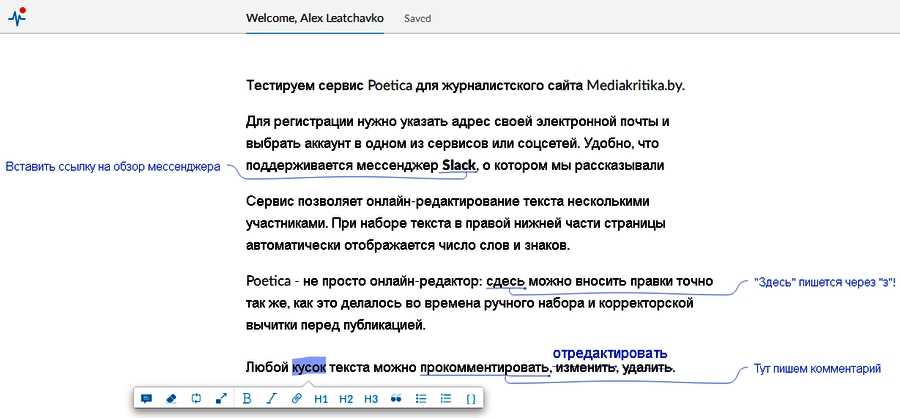
Task: Toggle italic formatting
Action: coord(272,398)
